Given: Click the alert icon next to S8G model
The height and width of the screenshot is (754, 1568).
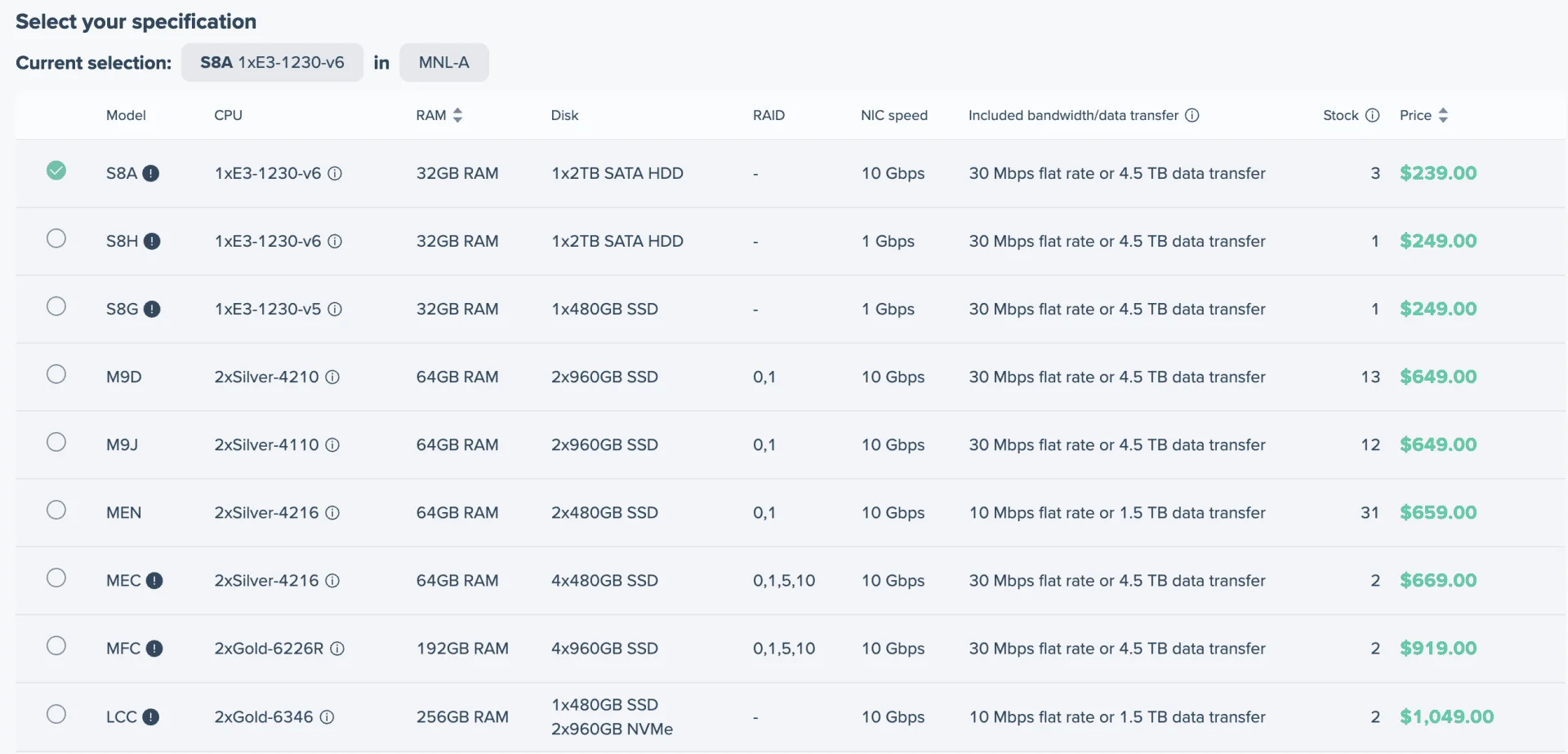Looking at the screenshot, I should (x=152, y=309).
